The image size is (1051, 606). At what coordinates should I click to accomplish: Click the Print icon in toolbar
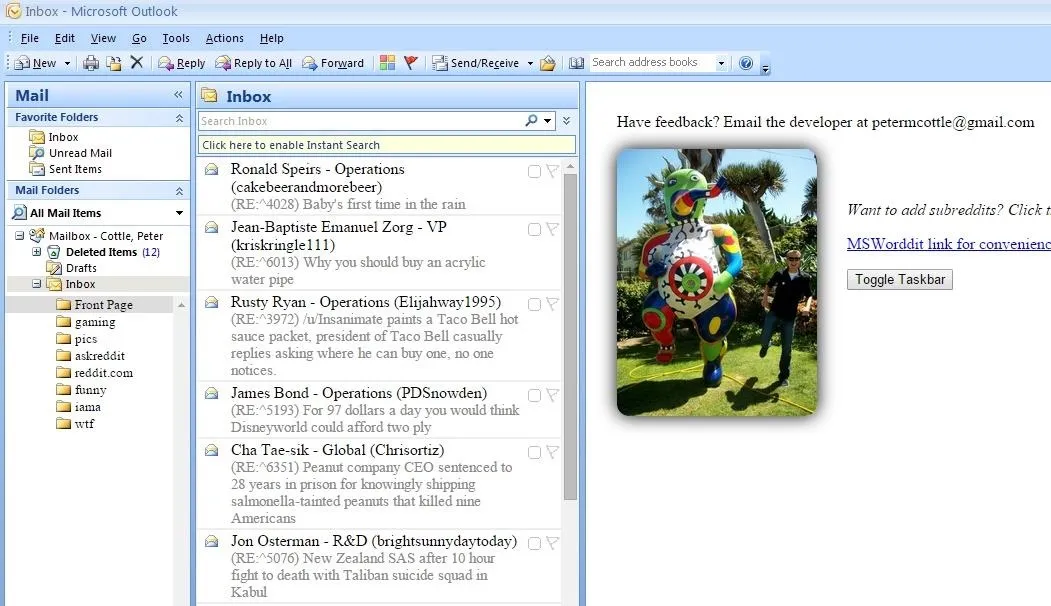coord(90,63)
